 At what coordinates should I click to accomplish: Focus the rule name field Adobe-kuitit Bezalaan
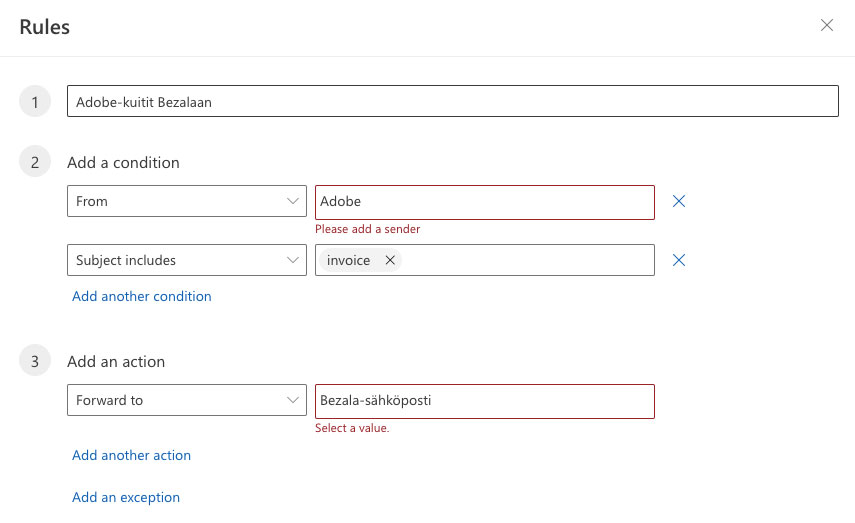(x=452, y=101)
